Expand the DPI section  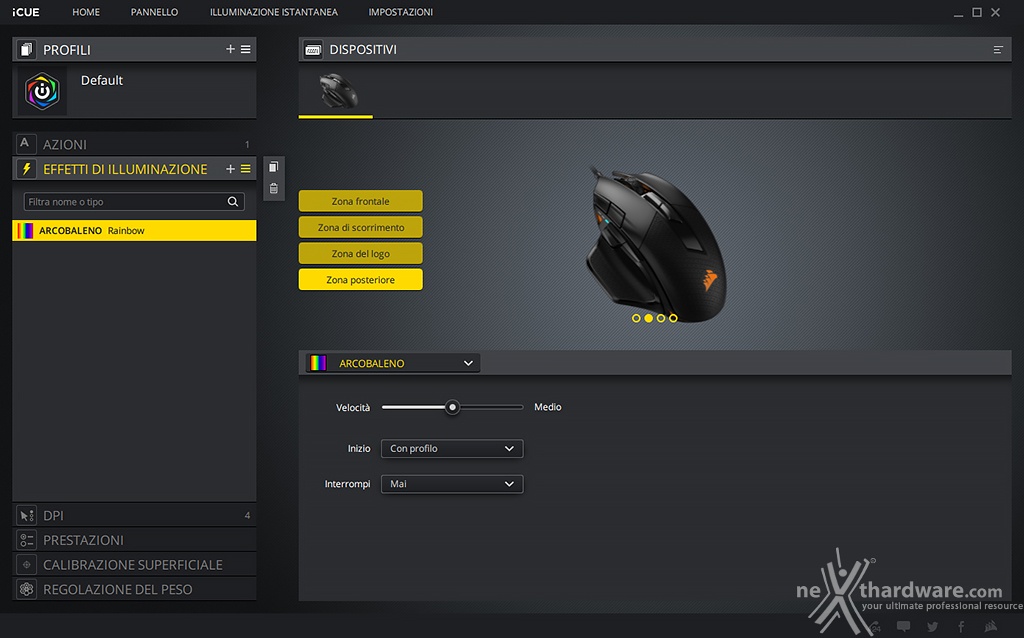pyautogui.click(x=134, y=515)
